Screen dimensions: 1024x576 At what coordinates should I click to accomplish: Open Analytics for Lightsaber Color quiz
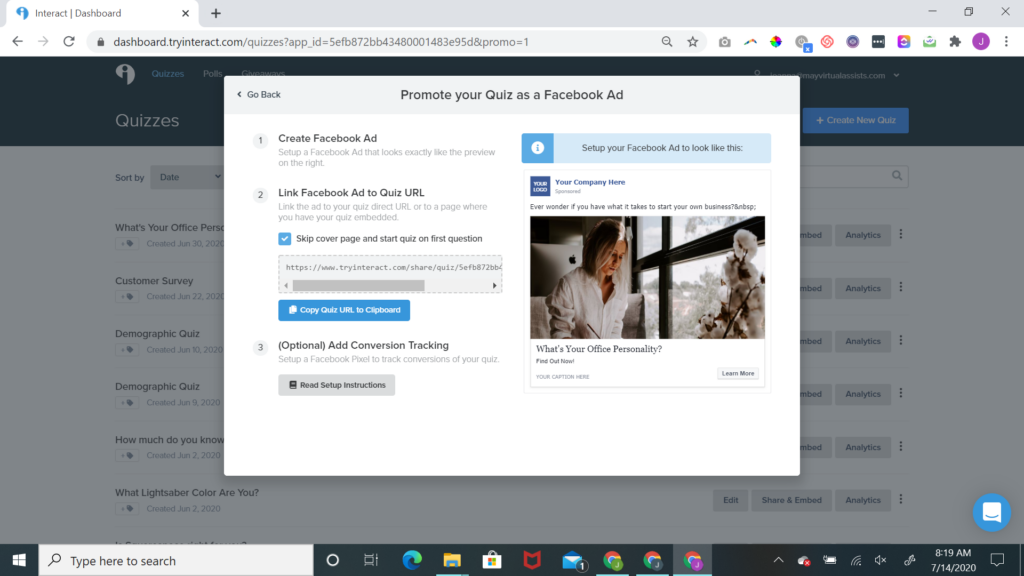(x=863, y=500)
